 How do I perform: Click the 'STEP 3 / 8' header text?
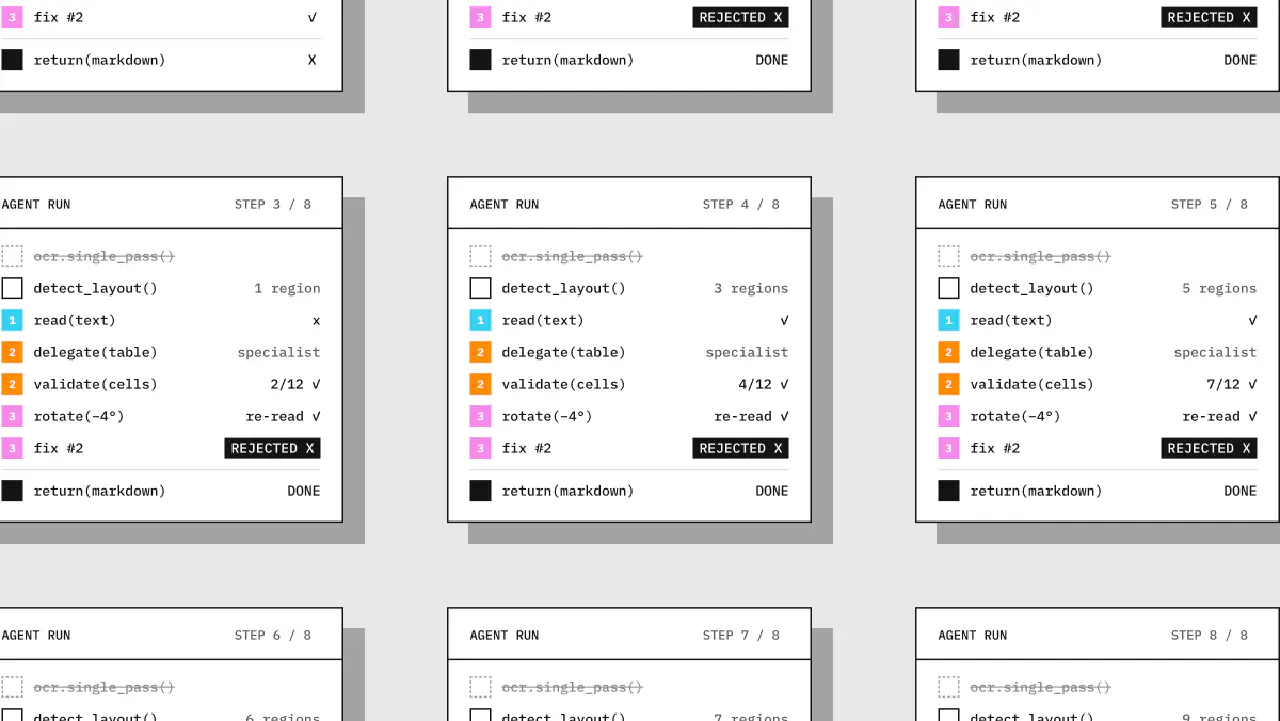click(x=273, y=204)
